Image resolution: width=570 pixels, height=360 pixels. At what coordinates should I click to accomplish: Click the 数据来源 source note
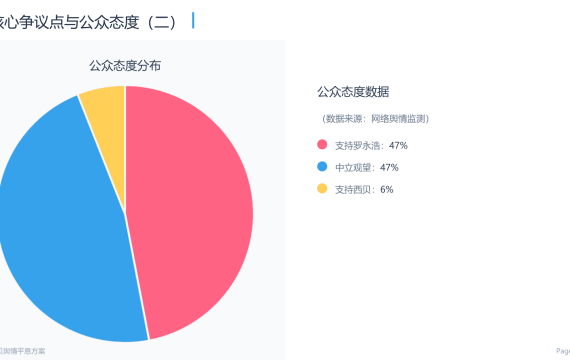(376, 119)
